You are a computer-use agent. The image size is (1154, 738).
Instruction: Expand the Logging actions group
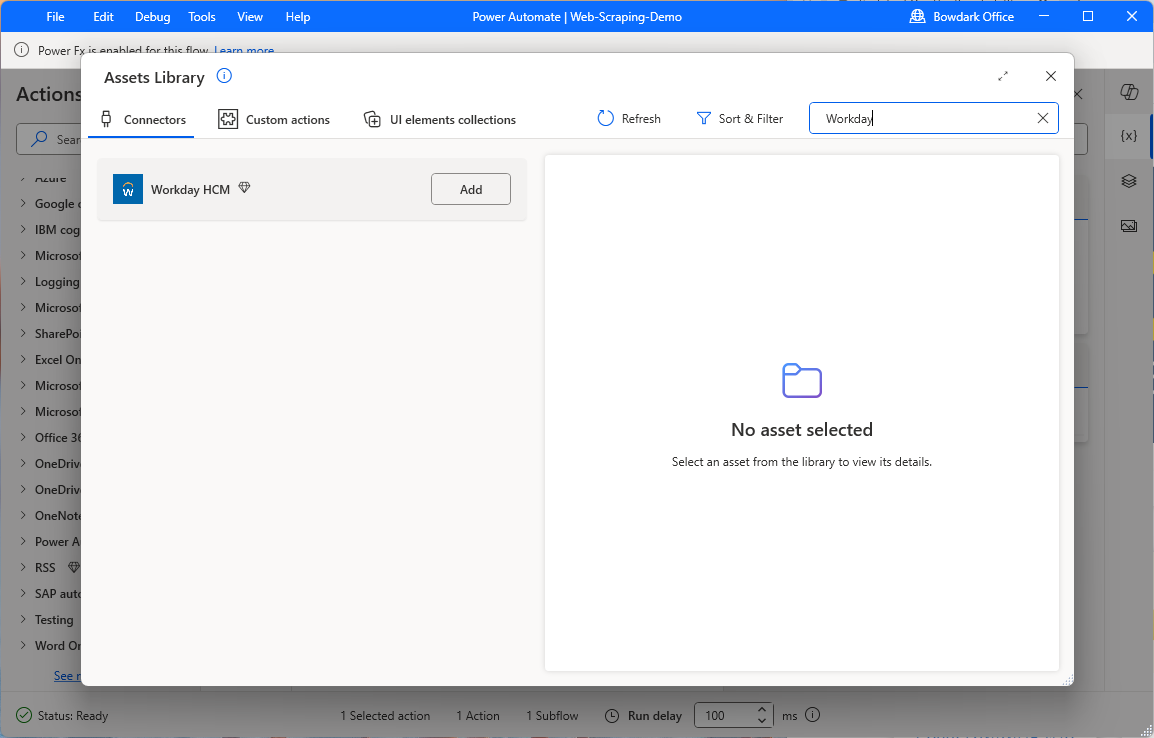[x=24, y=281]
